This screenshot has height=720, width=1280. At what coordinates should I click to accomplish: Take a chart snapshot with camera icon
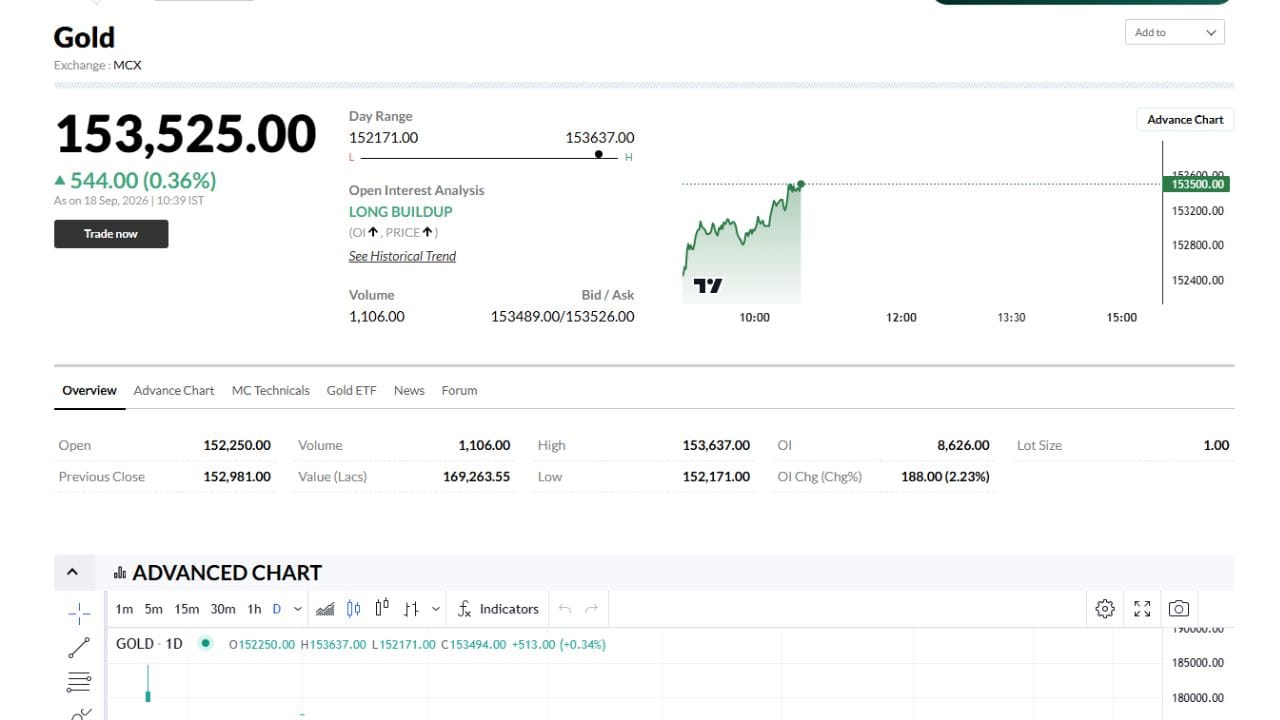point(1179,608)
